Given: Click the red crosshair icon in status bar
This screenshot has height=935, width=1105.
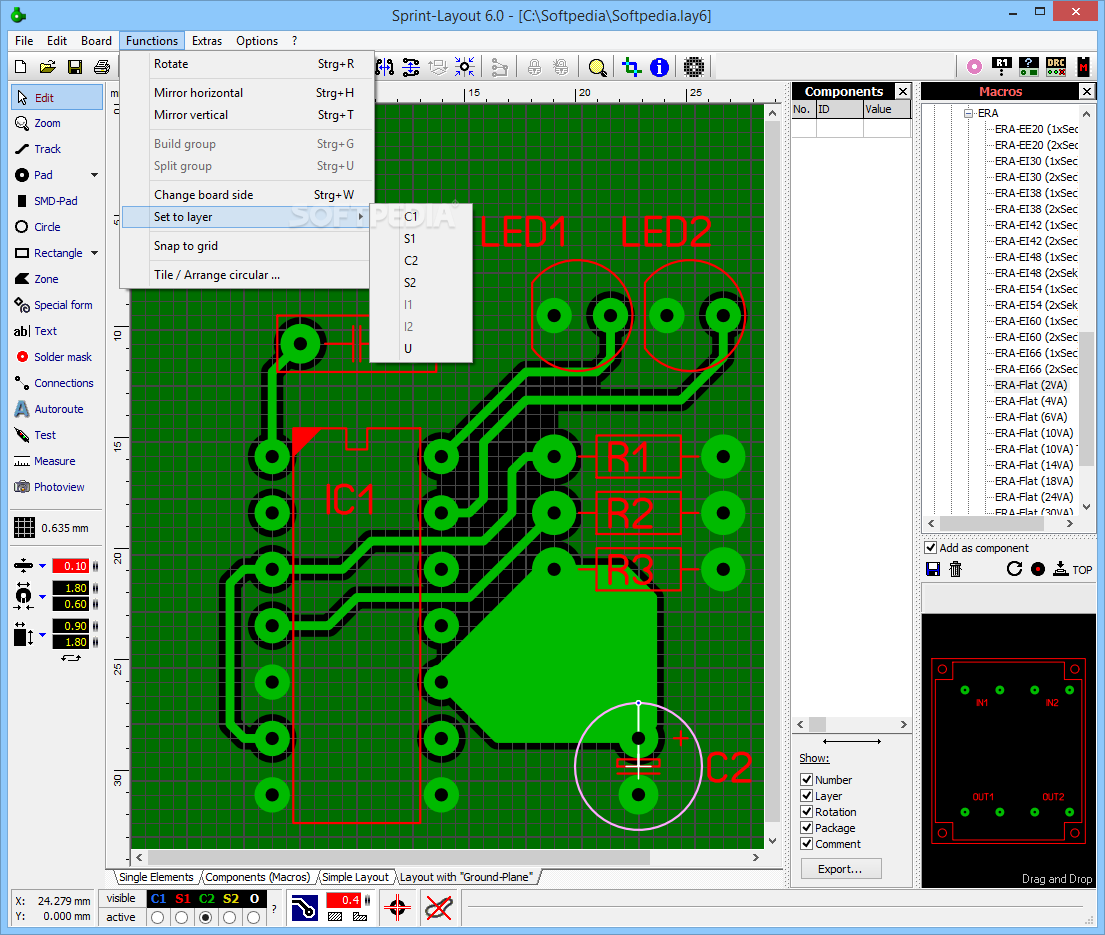Looking at the screenshot, I should click(397, 908).
